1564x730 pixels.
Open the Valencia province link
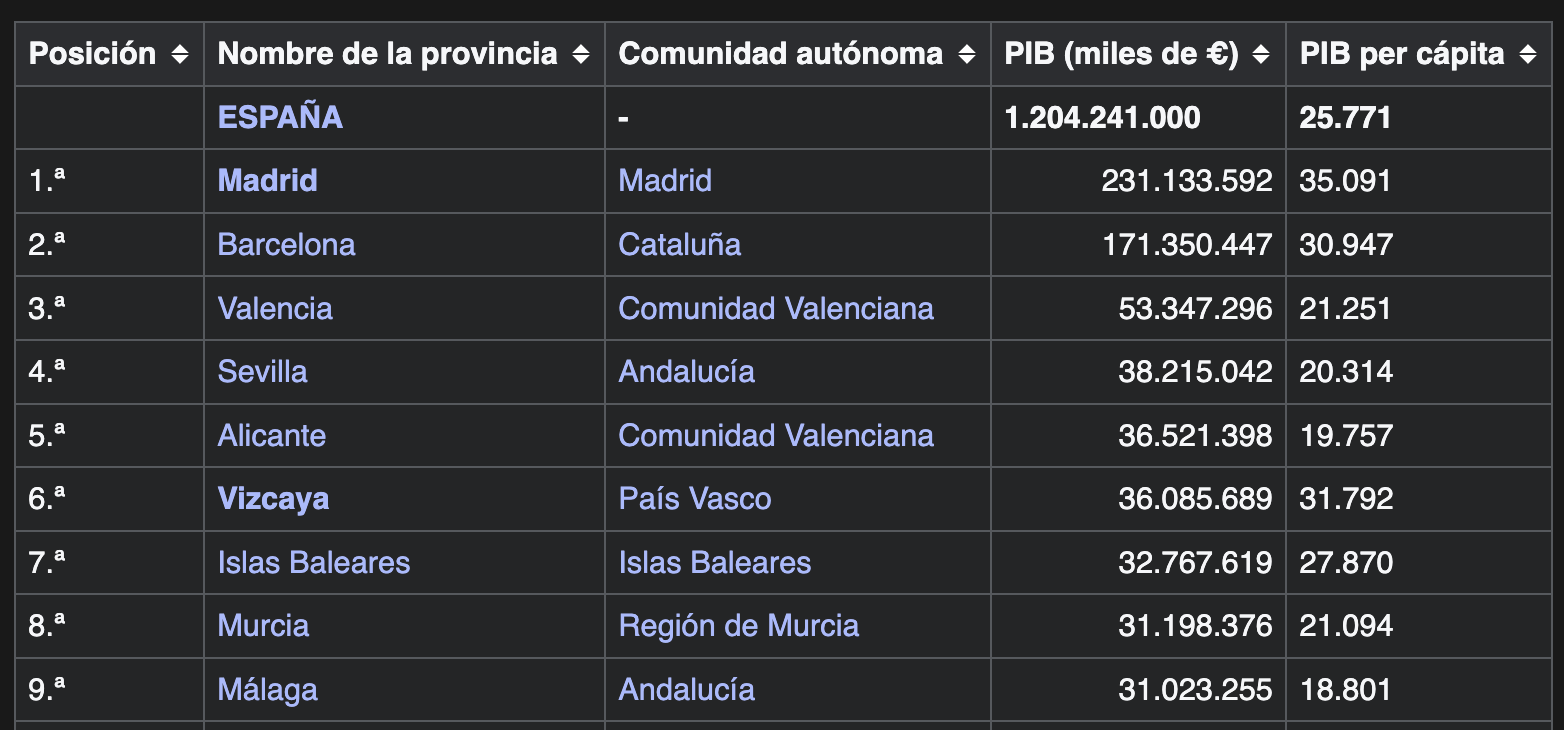275,308
